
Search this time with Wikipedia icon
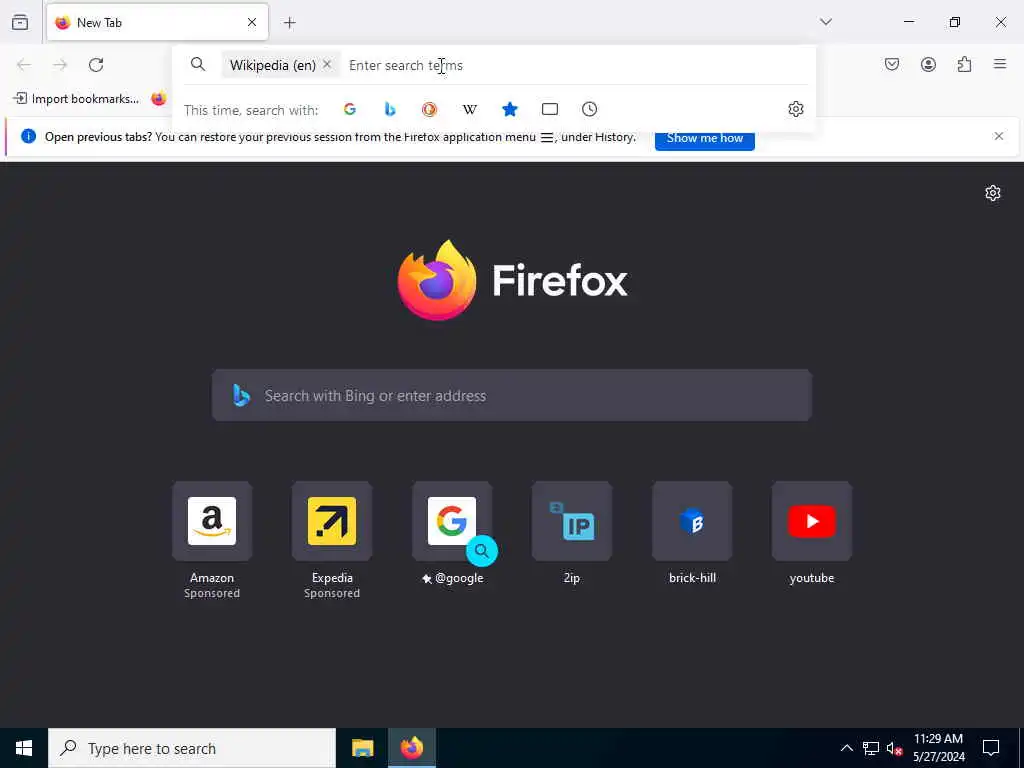[470, 109]
